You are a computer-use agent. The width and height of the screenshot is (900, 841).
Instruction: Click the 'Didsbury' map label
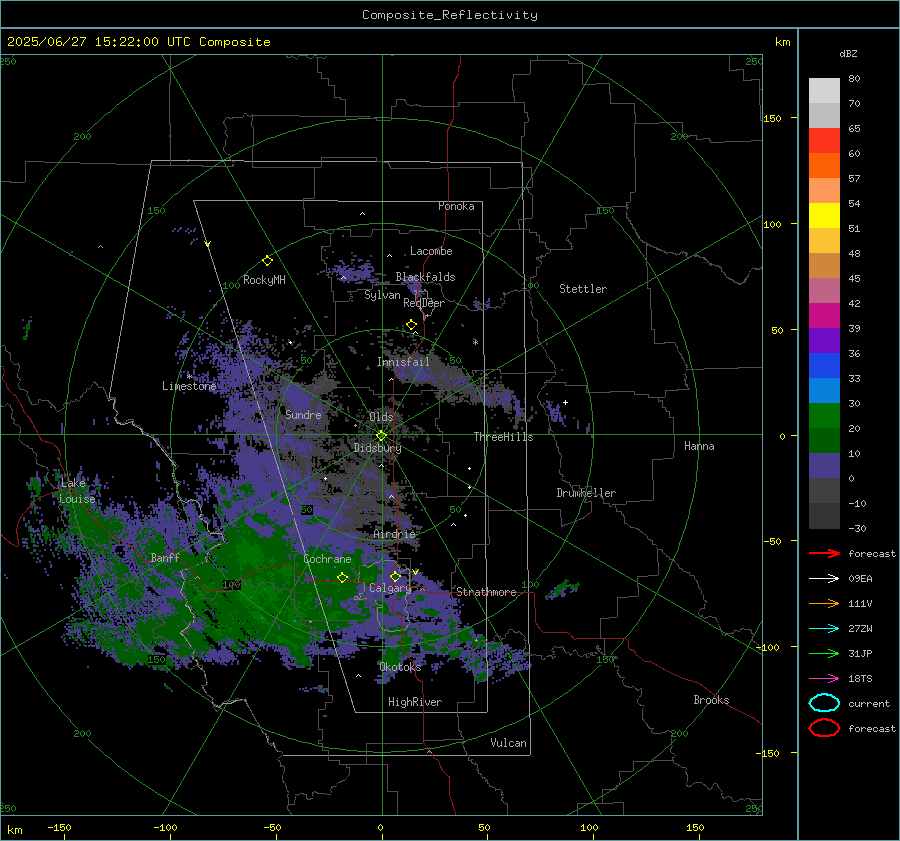coord(377,448)
